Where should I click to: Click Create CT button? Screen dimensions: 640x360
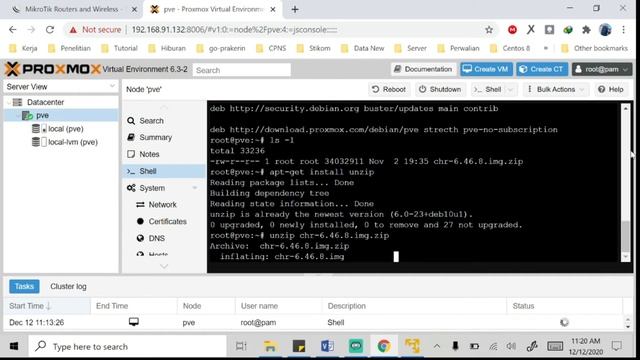point(542,69)
